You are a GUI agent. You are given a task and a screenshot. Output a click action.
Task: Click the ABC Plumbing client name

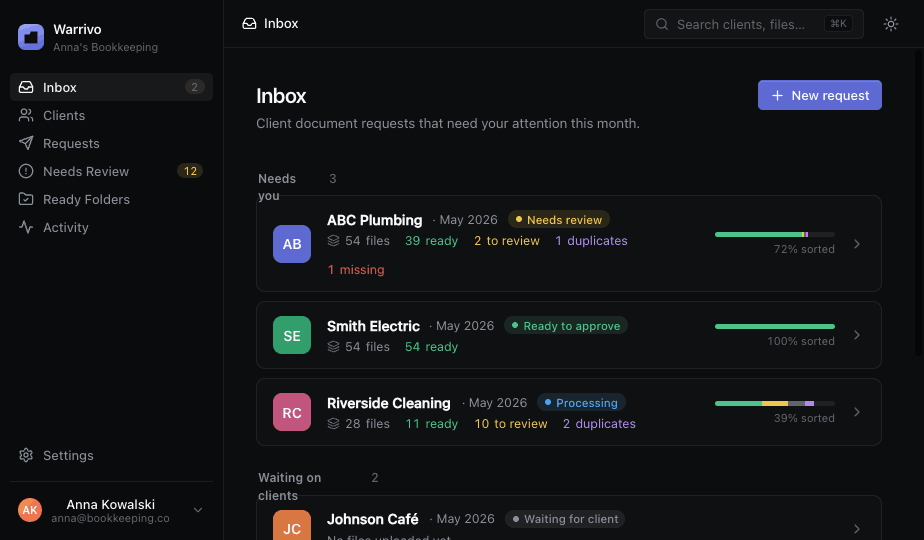pos(375,220)
